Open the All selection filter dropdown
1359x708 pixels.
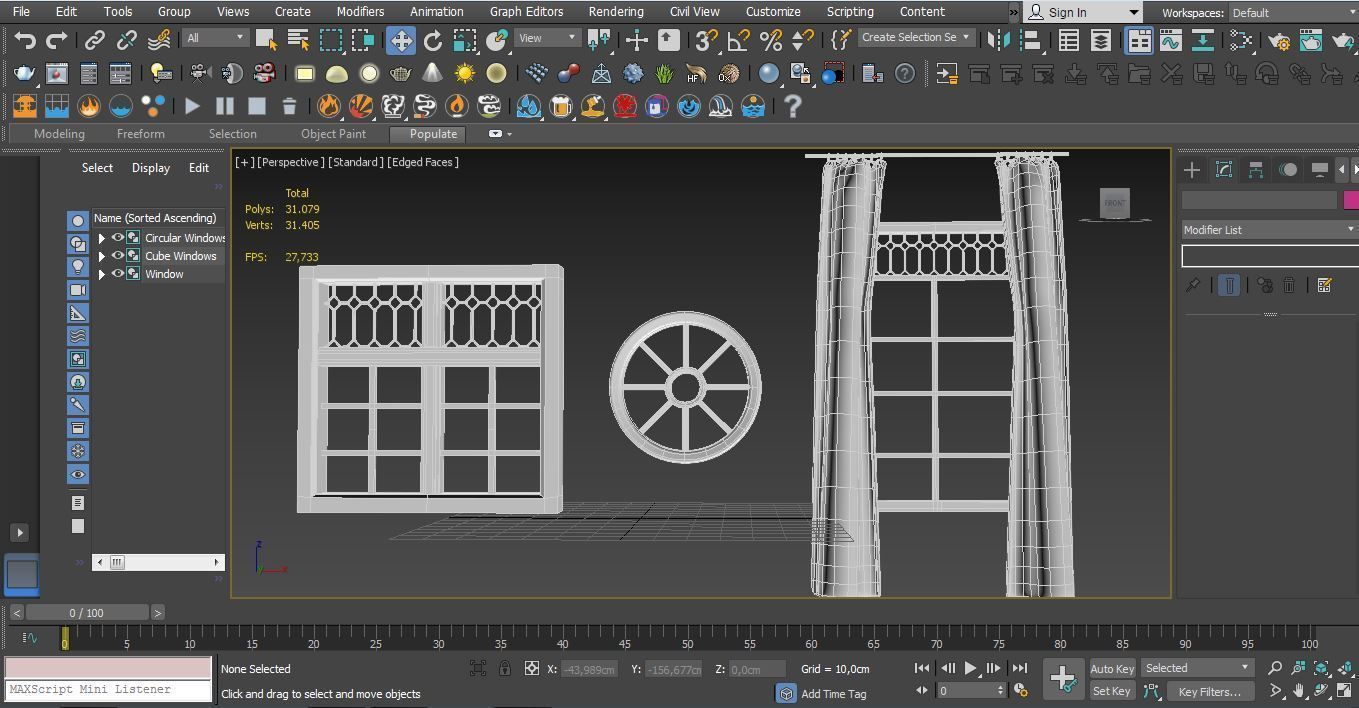(215, 37)
